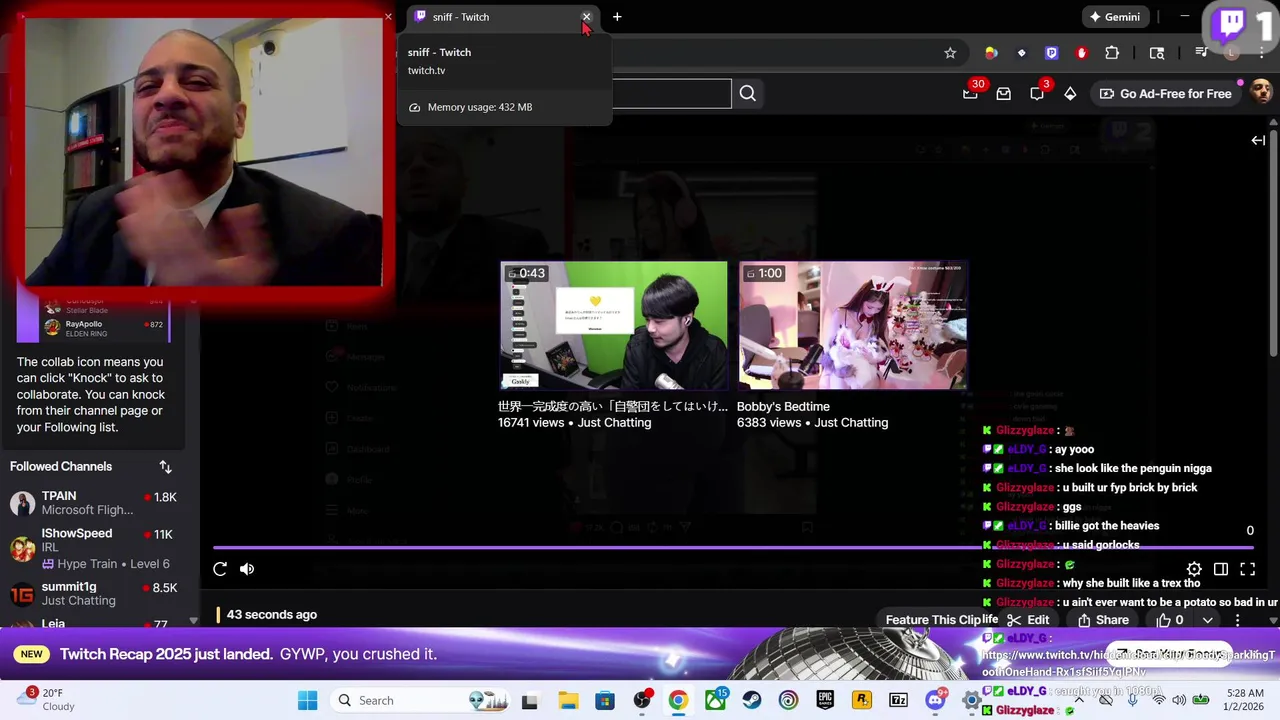Select the sniff - Twitch browser tab
1280x720 pixels.
[503, 17]
